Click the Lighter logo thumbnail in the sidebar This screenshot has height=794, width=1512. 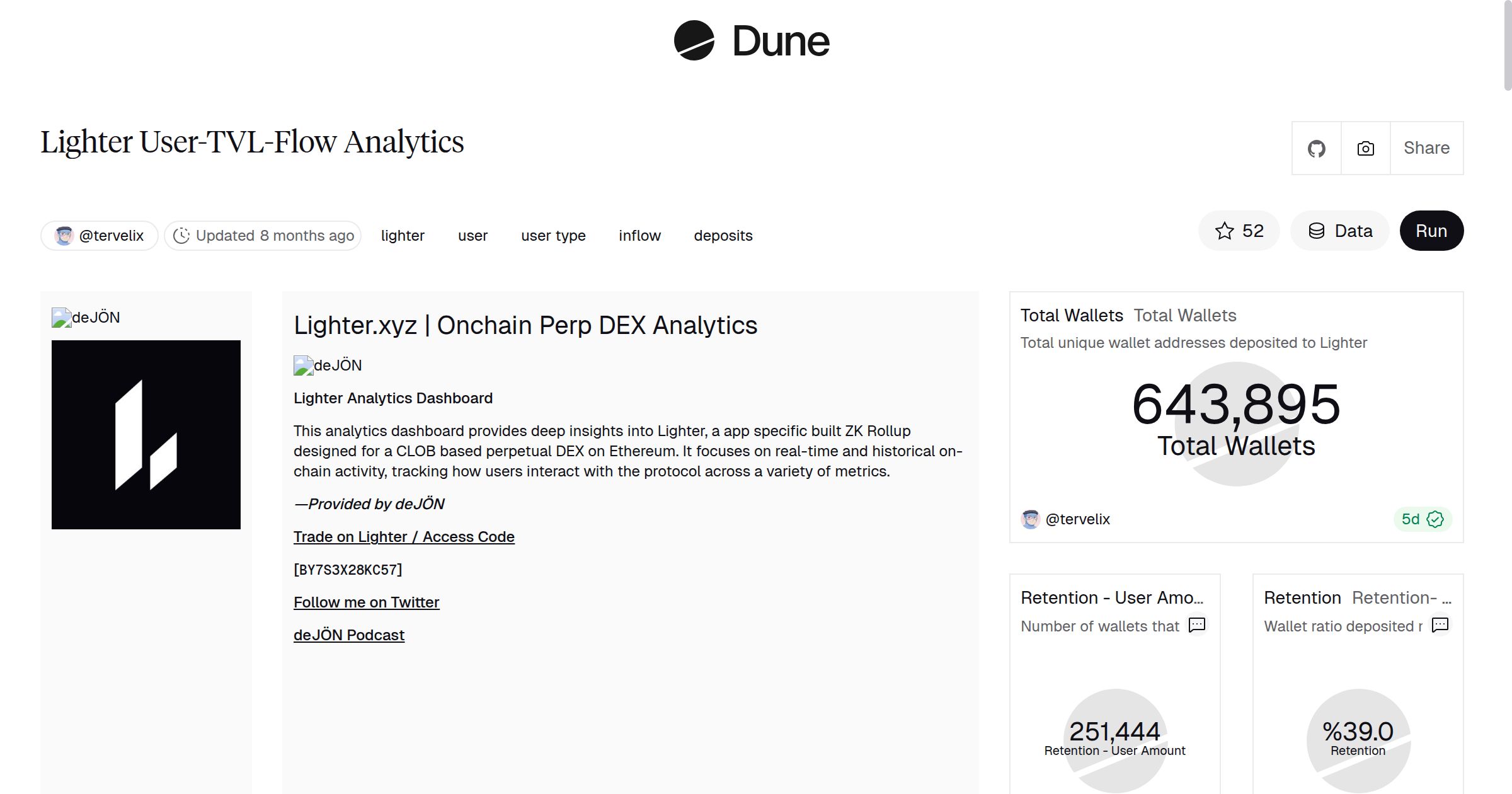click(x=146, y=434)
